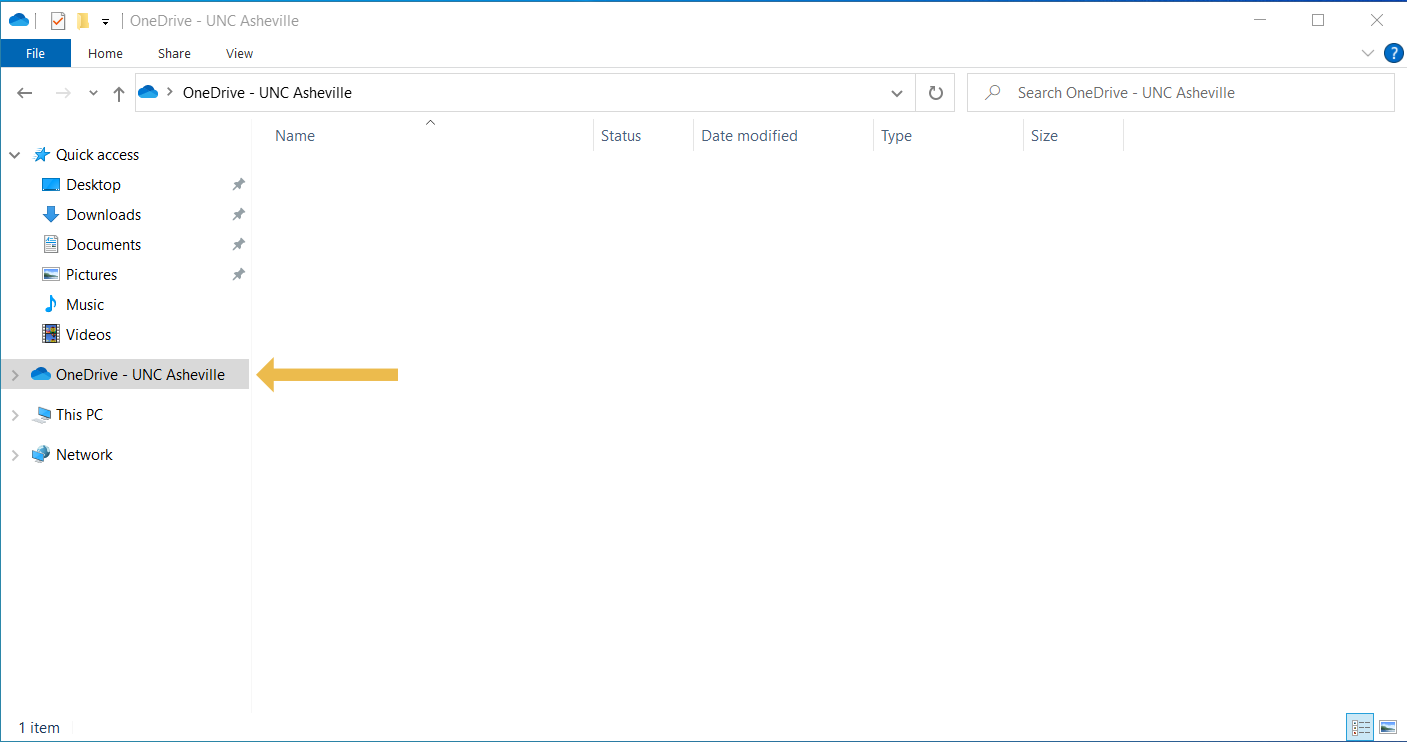The image size is (1407, 742).
Task: Collapse the Quick access section
Action: [15, 154]
